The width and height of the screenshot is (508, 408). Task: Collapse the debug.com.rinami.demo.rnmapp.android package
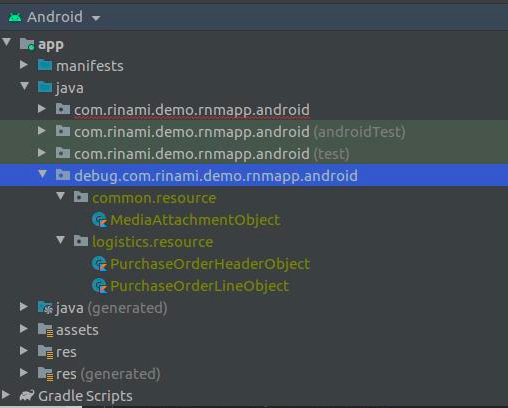pyautogui.click(x=42, y=174)
